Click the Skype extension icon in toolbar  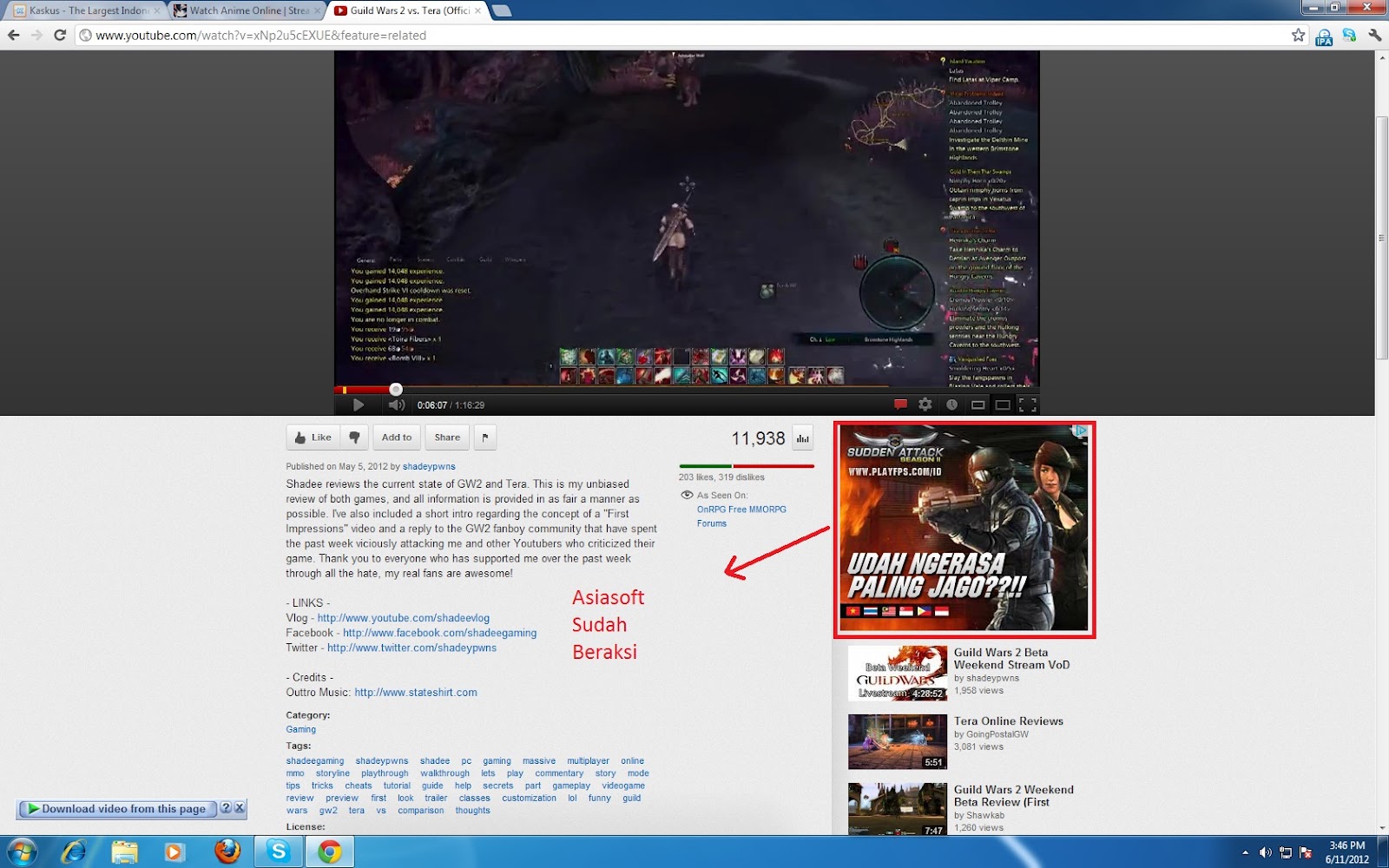(x=1349, y=35)
